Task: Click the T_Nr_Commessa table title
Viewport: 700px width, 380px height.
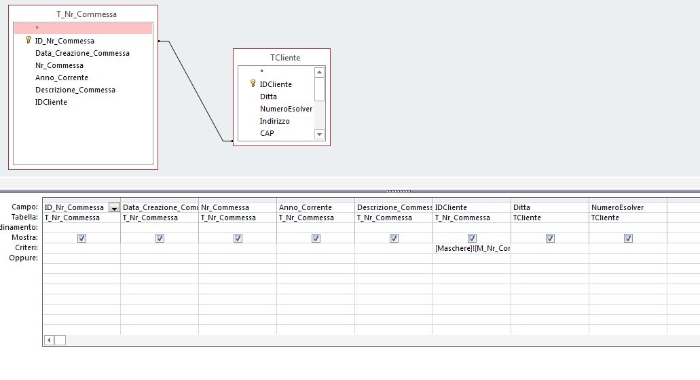Action: (86, 14)
